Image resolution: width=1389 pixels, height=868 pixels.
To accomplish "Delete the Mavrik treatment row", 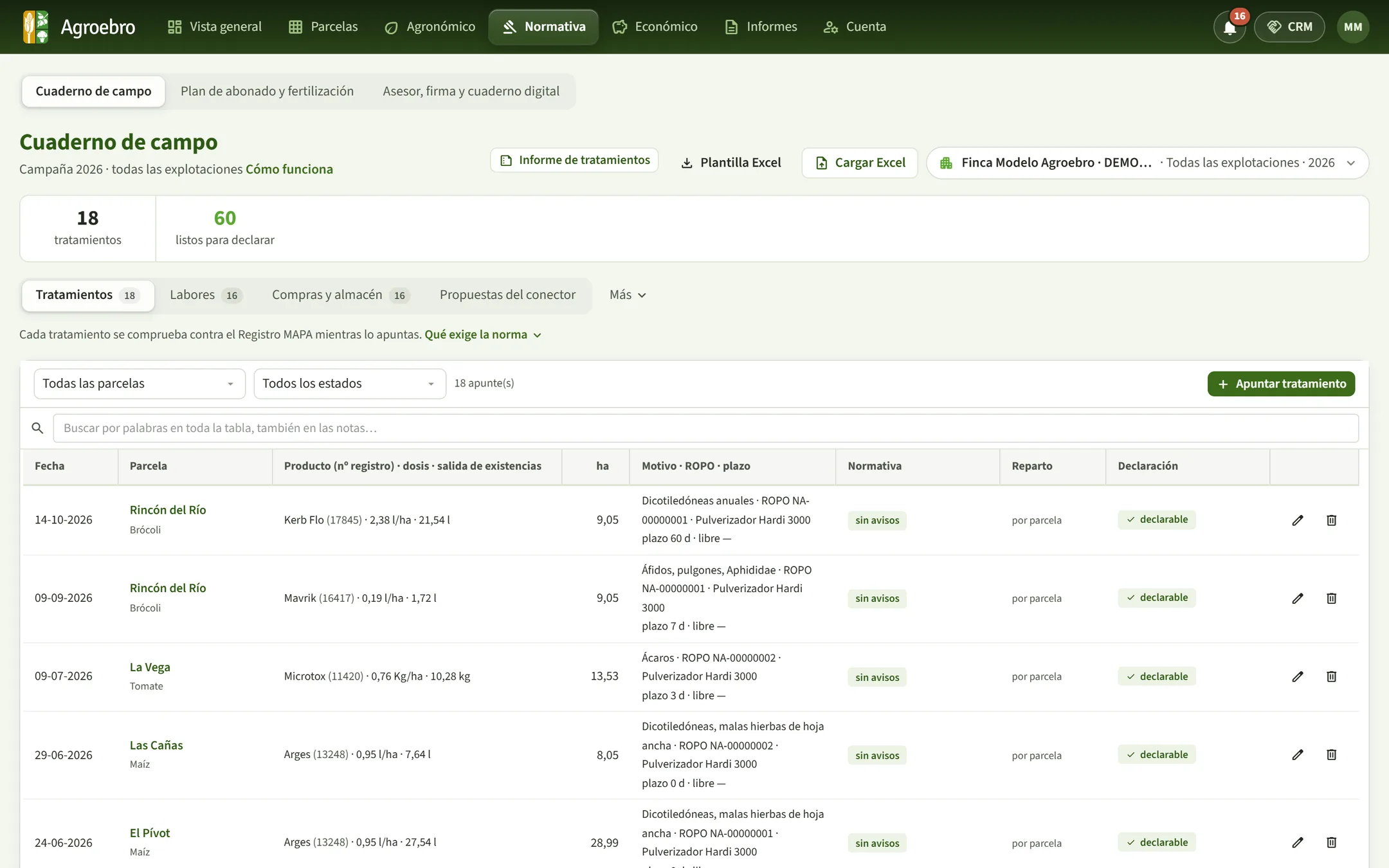I will coord(1332,599).
